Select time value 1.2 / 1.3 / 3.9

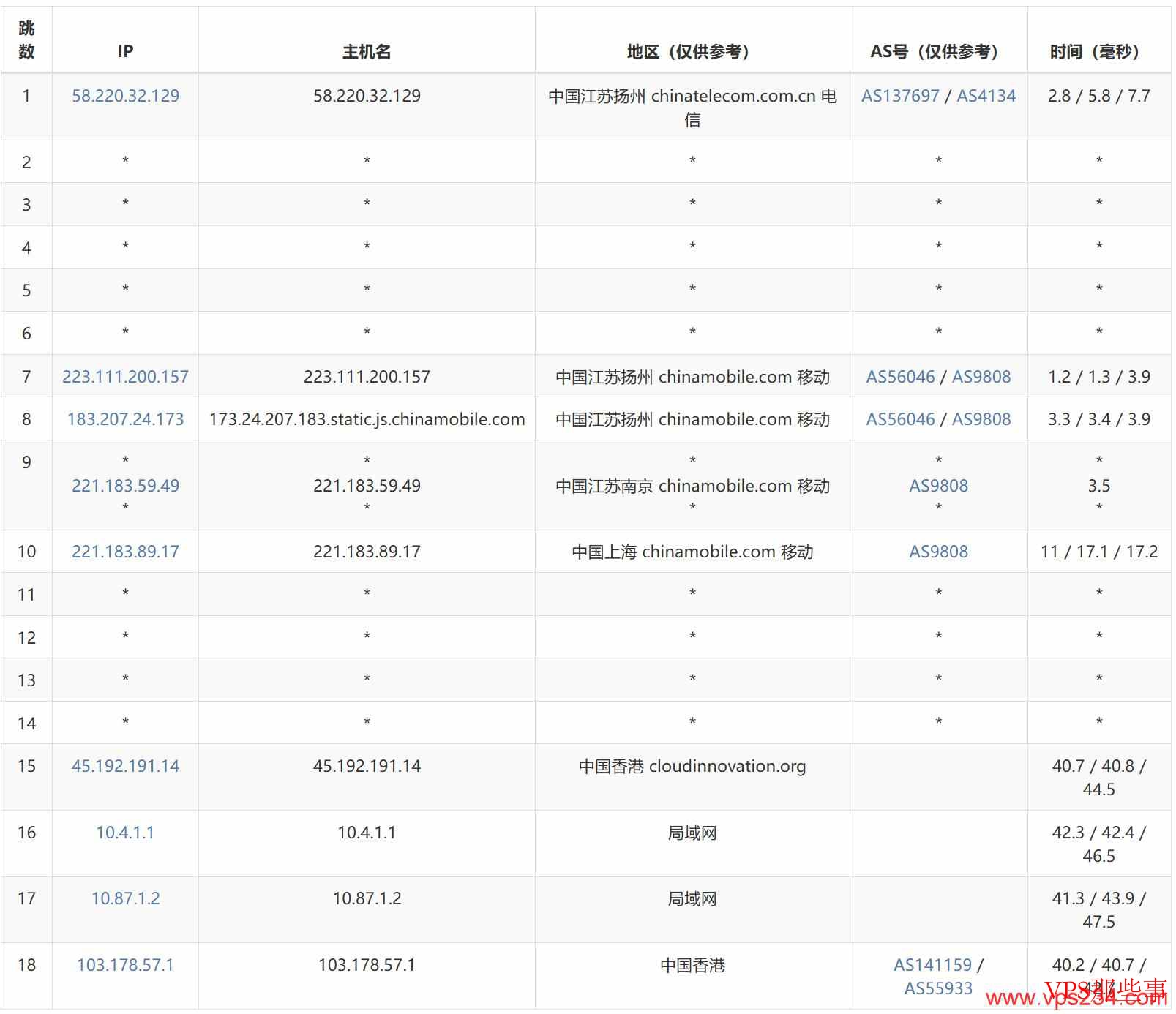[1099, 377]
